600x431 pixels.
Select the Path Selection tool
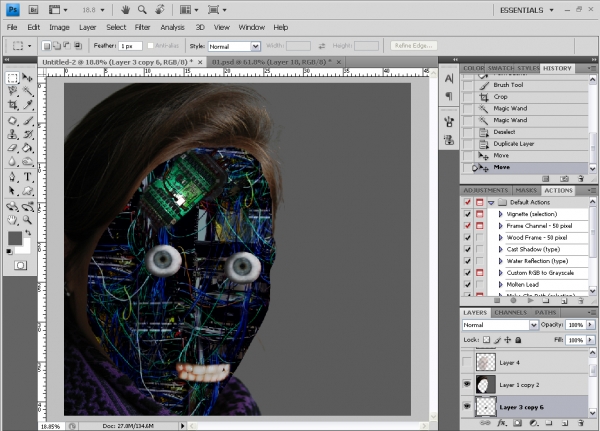coord(12,190)
